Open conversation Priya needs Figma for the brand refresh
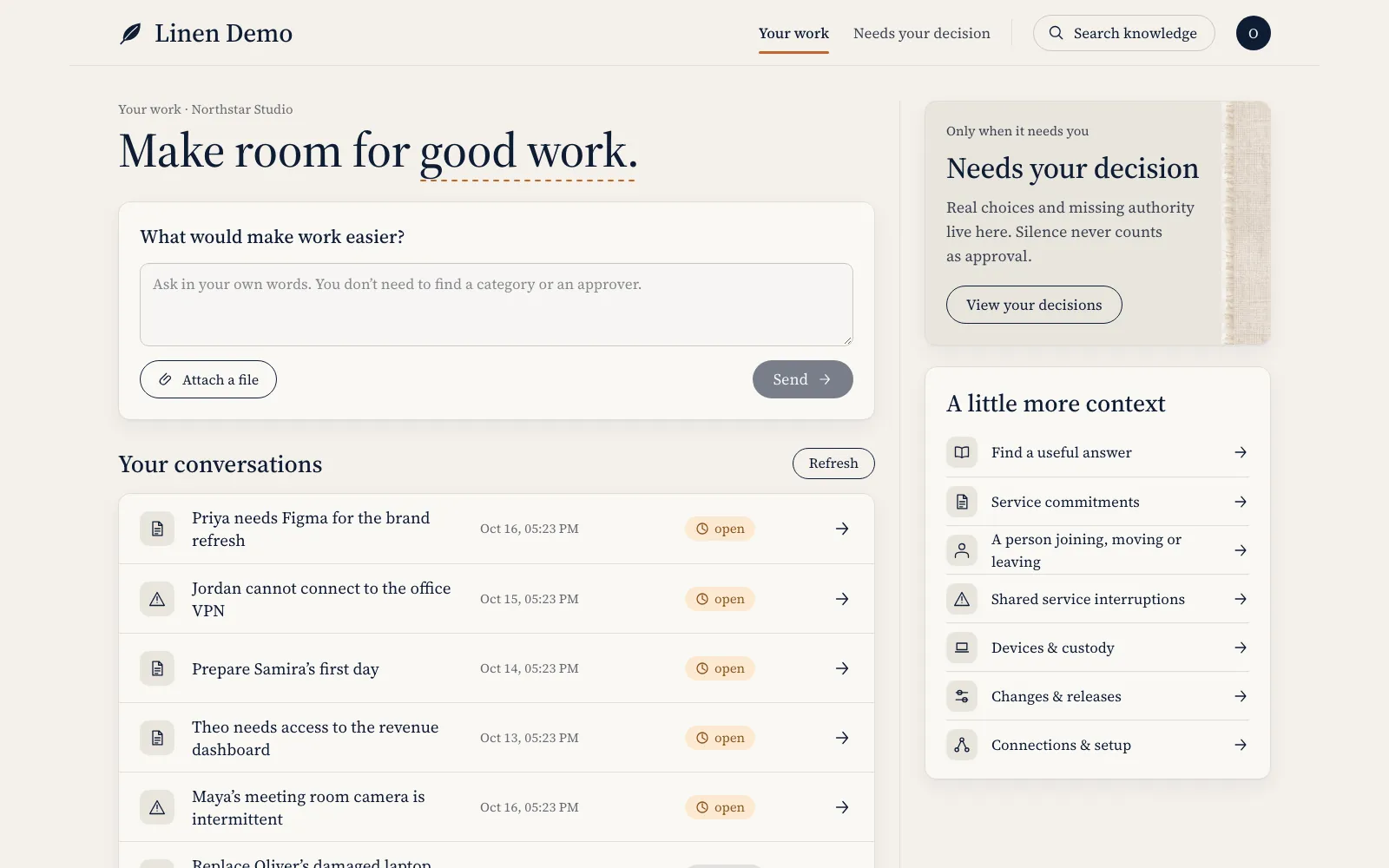 tap(497, 529)
